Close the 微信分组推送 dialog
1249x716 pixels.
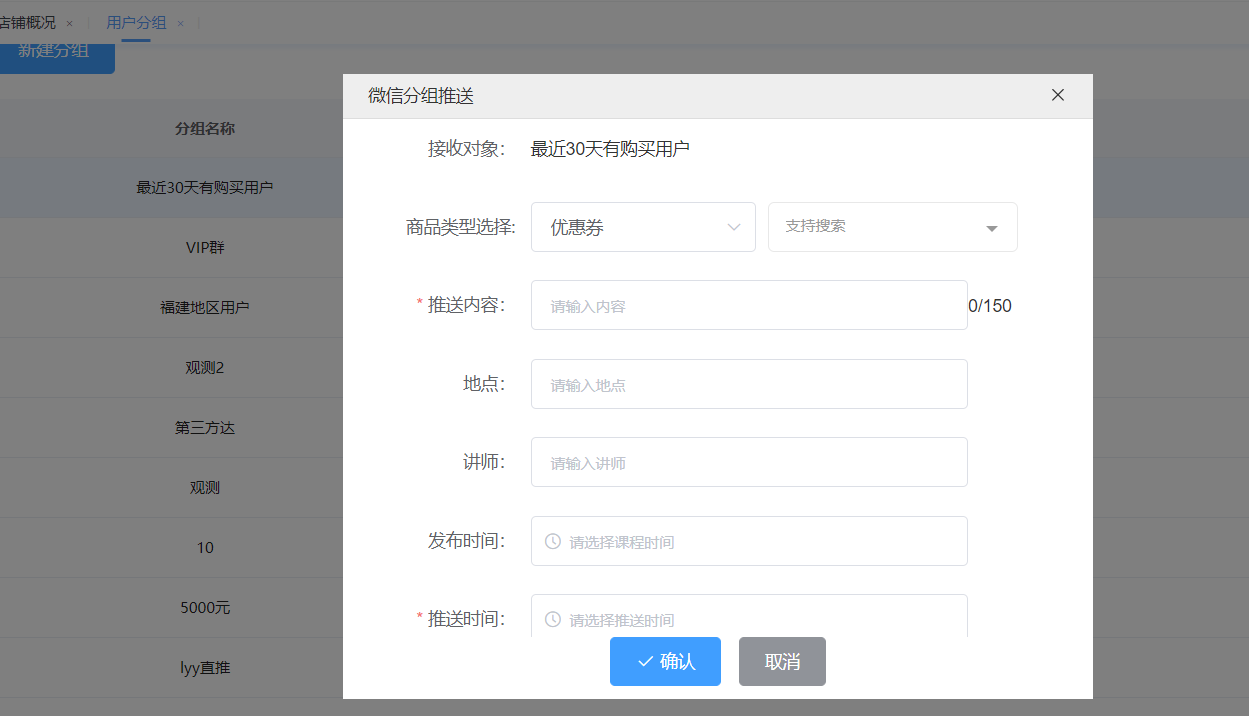pyautogui.click(x=1057, y=96)
